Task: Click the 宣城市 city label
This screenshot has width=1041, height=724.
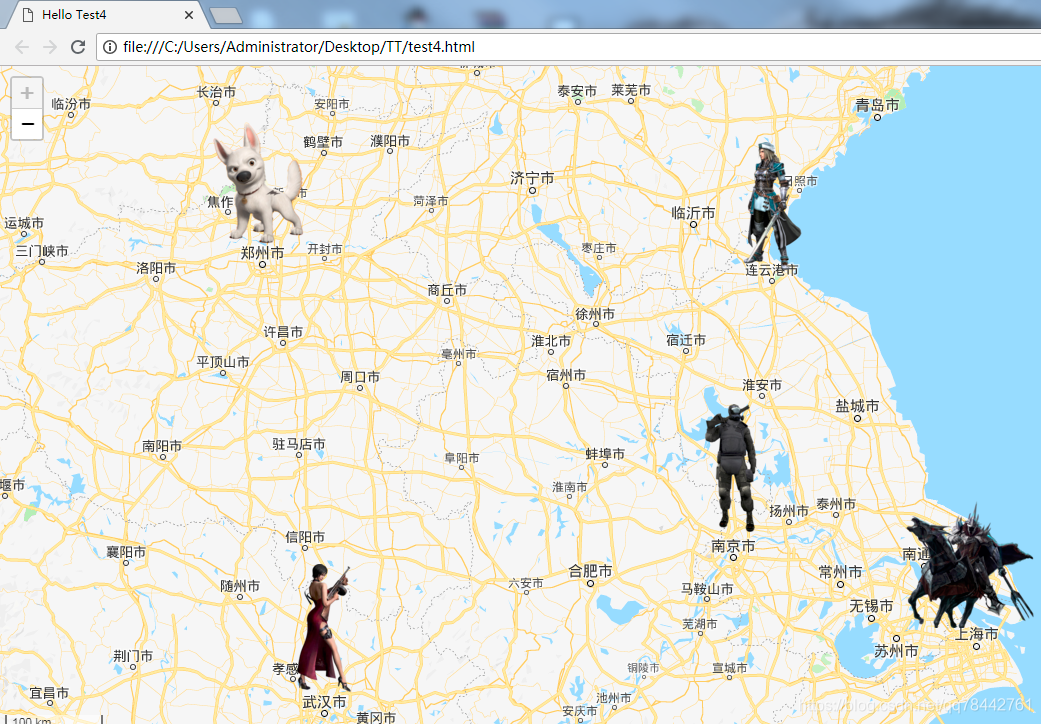Action: point(730,668)
